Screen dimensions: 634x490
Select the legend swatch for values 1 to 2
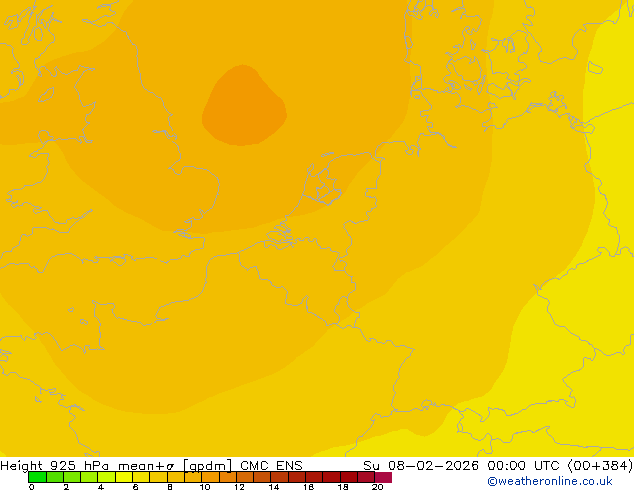click(x=55, y=477)
